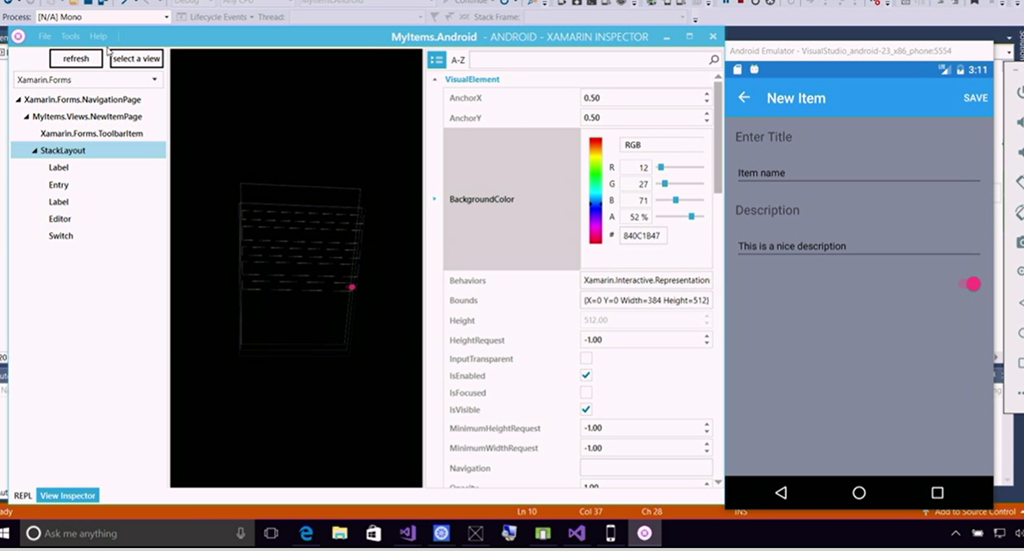Collapse the VisualElement property group
This screenshot has height=551, width=1024.
434,80
